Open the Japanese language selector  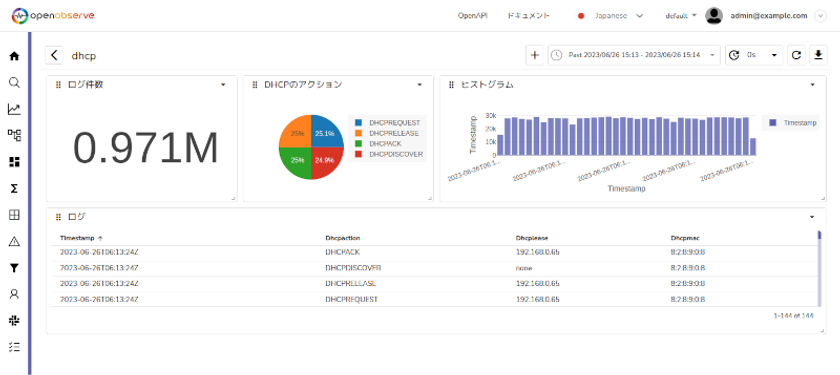tap(611, 16)
